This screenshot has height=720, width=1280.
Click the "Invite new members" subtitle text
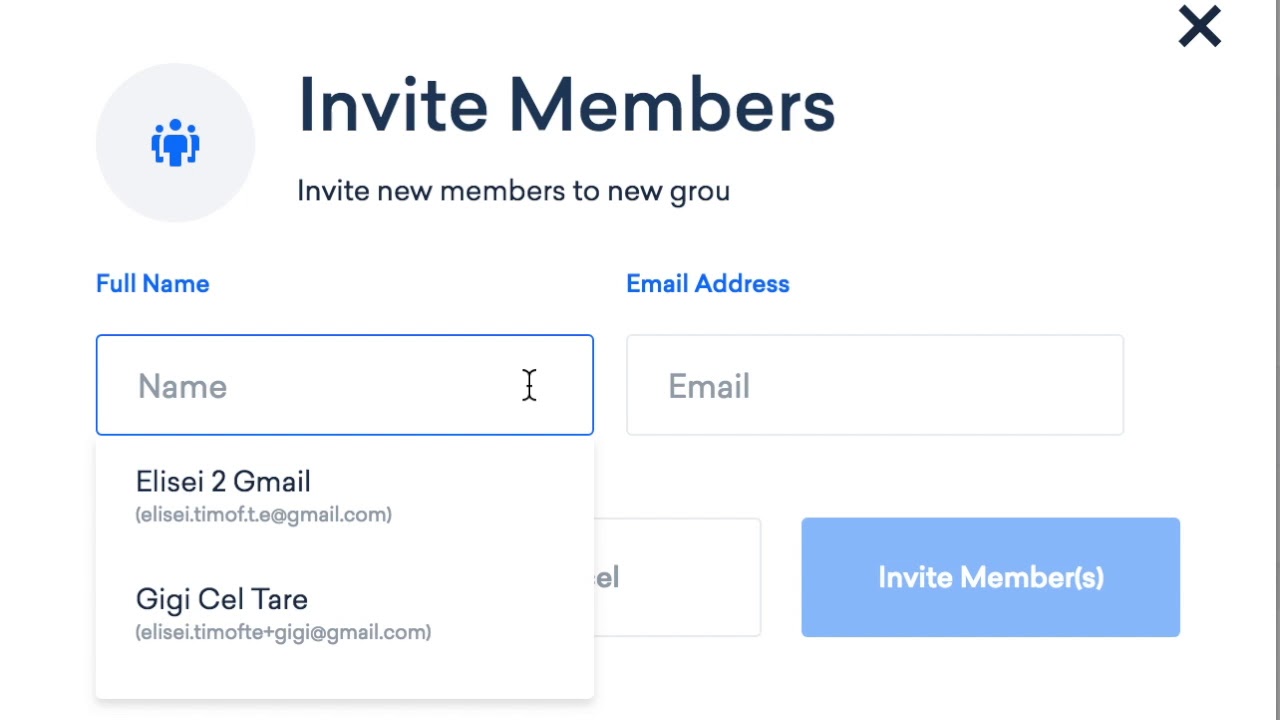point(512,191)
